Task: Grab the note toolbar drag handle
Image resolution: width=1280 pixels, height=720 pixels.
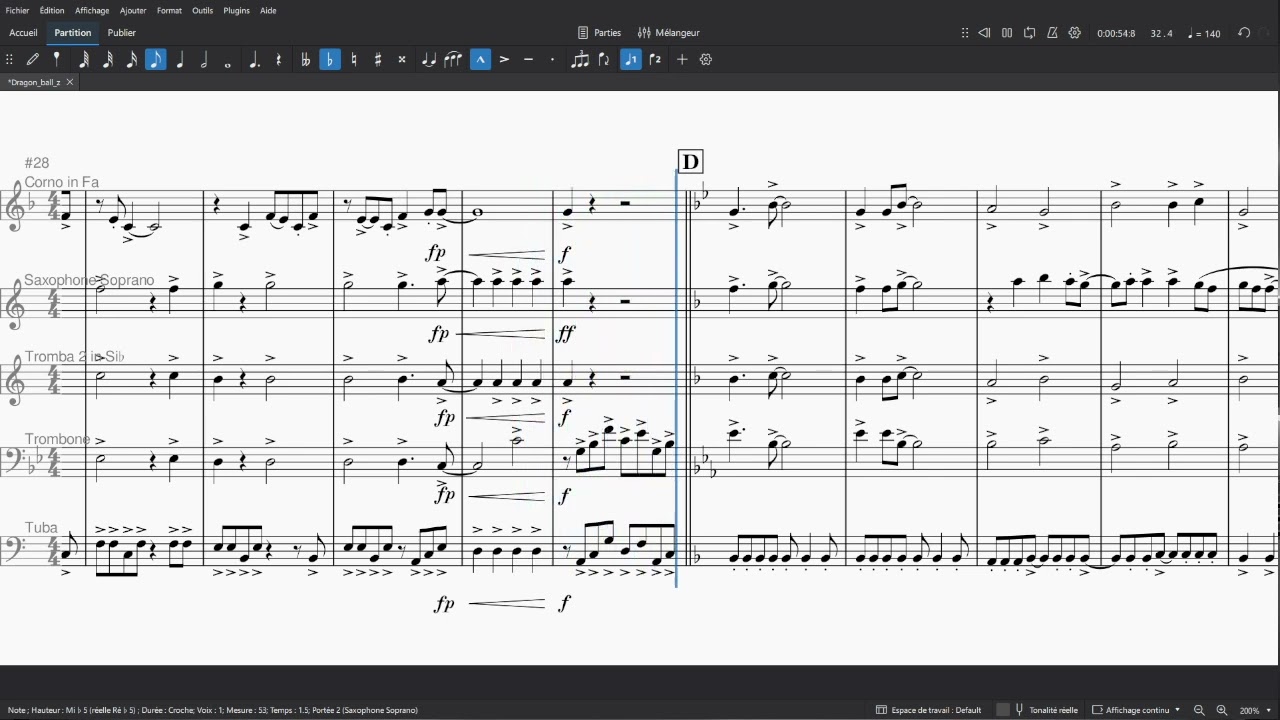Action: pyautogui.click(x=9, y=60)
